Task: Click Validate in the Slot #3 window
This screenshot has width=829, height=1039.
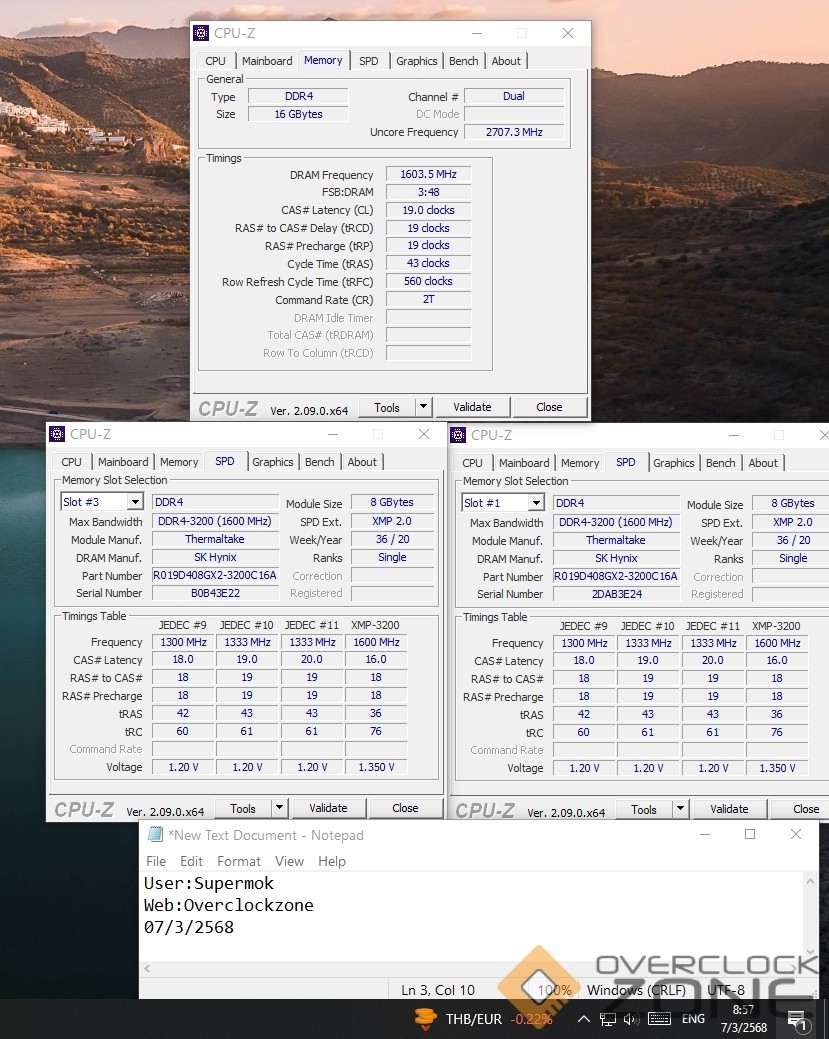Action: 328,808
